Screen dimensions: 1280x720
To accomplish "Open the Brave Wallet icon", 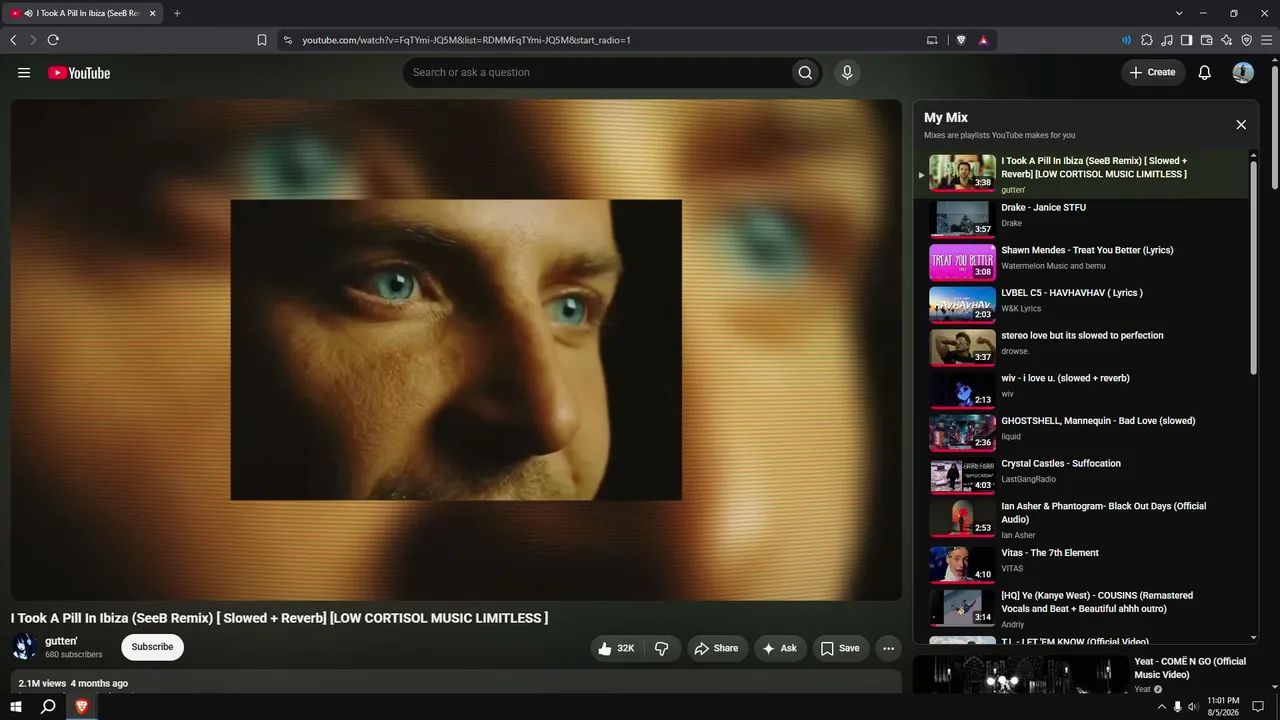I will (1207, 40).
